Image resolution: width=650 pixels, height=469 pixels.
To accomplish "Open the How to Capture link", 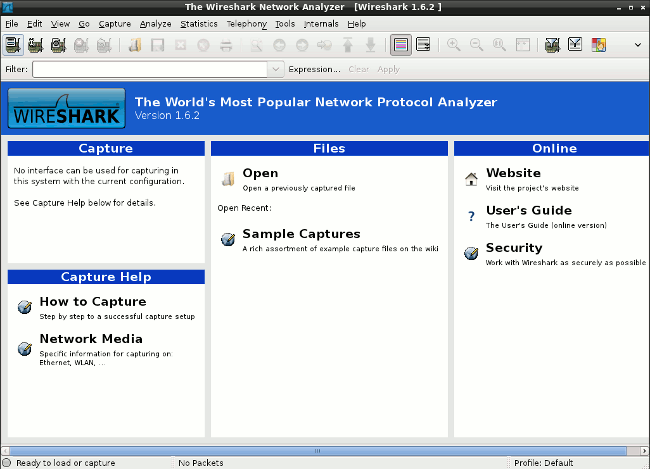I will click(x=93, y=301).
